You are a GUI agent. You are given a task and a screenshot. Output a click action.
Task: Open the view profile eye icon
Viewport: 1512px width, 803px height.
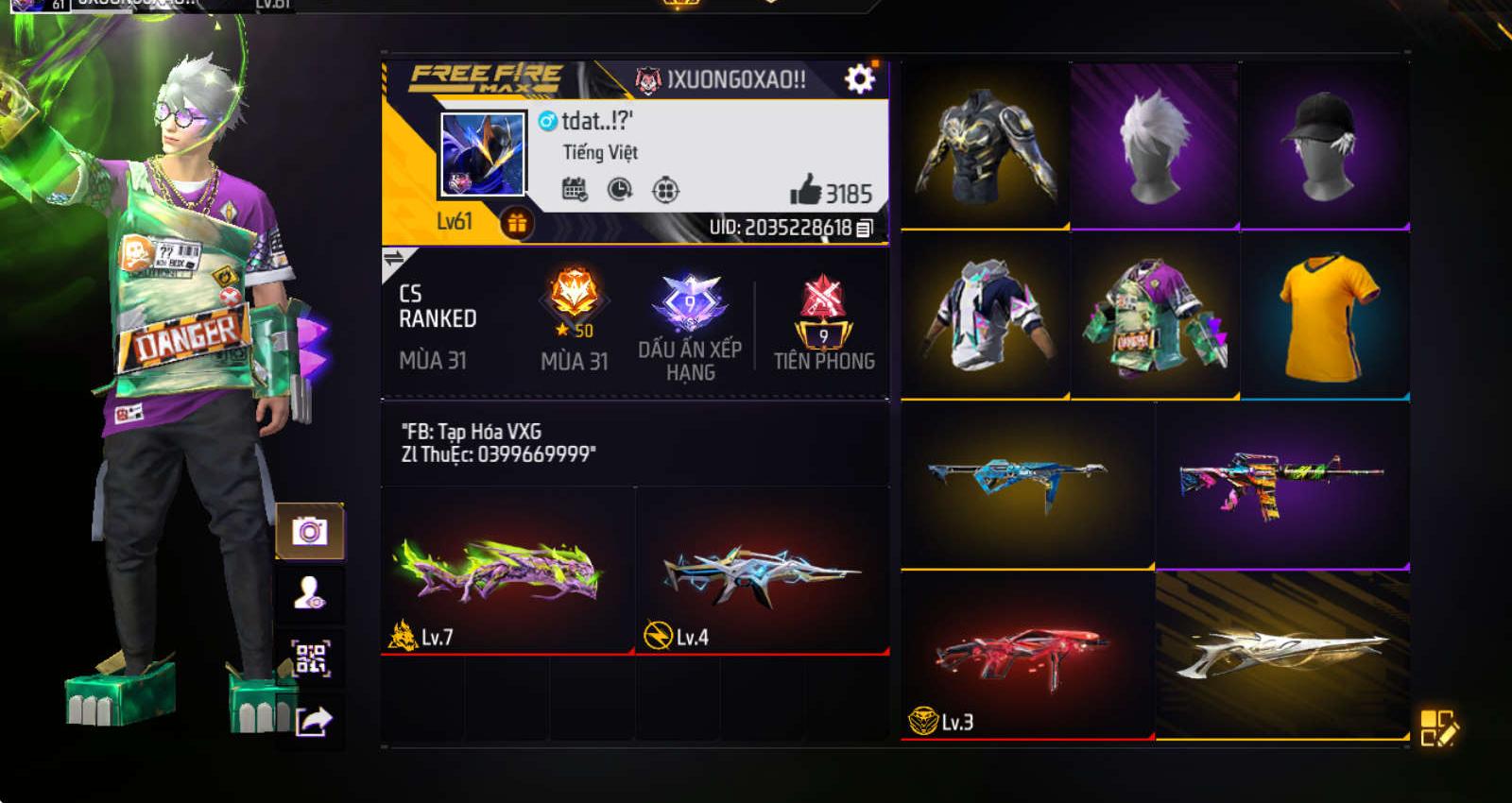[310, 594]
